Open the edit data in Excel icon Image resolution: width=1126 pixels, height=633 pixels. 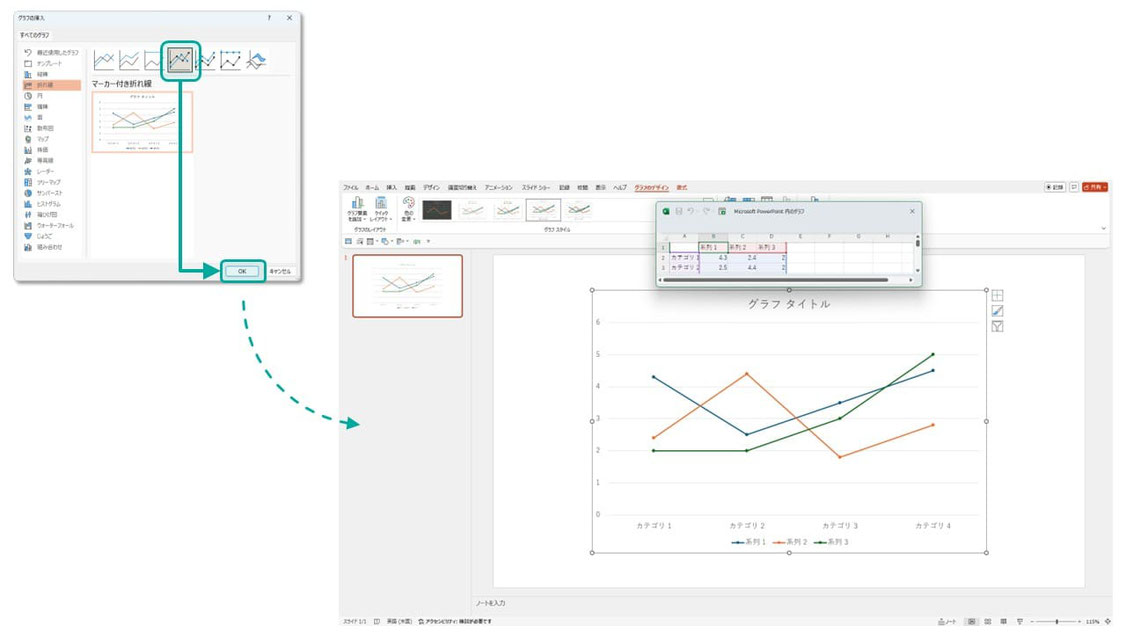[722, 211]
